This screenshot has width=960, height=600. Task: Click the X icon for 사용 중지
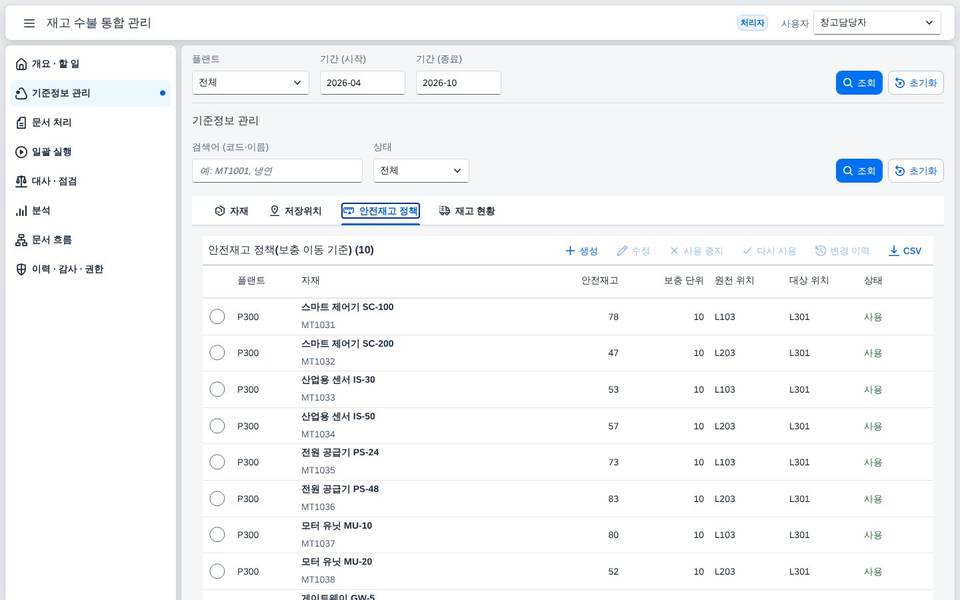674,250
